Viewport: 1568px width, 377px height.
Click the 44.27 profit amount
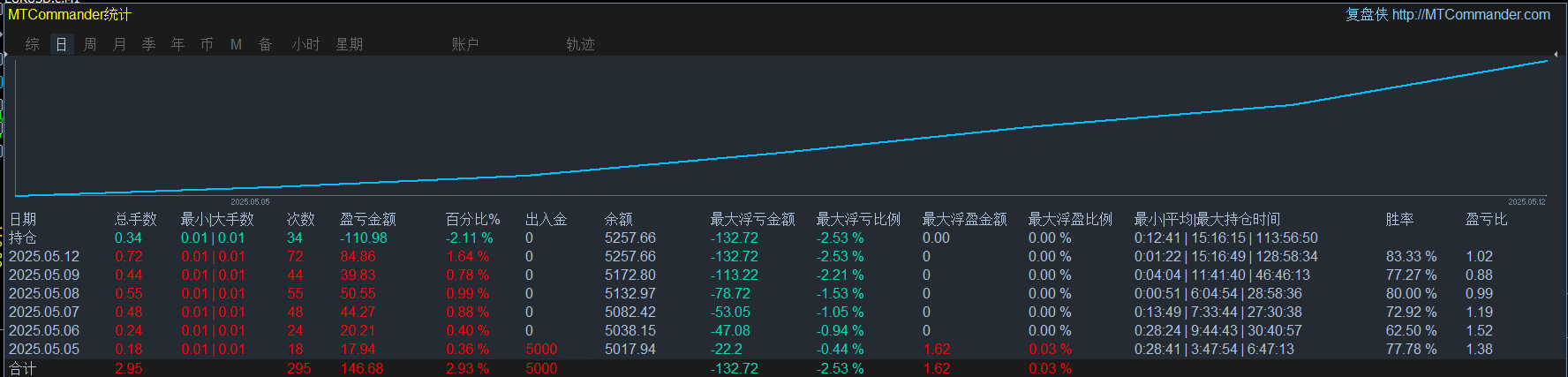point(358,312)
